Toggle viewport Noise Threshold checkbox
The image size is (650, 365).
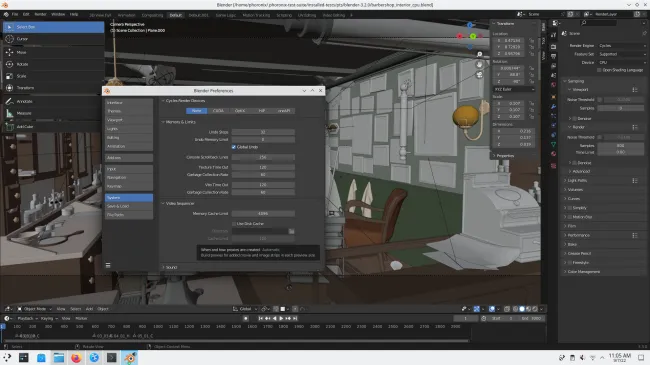(x=600, y=100)
